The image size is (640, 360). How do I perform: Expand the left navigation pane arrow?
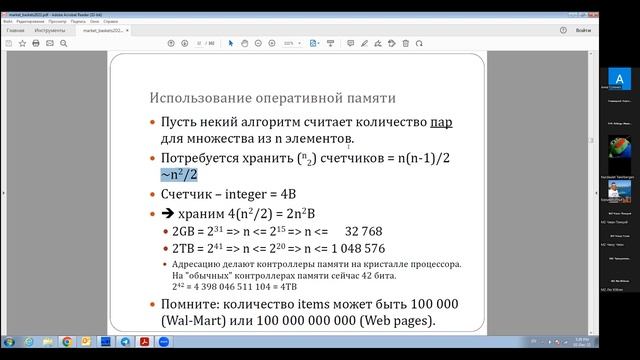click(3, 193)
